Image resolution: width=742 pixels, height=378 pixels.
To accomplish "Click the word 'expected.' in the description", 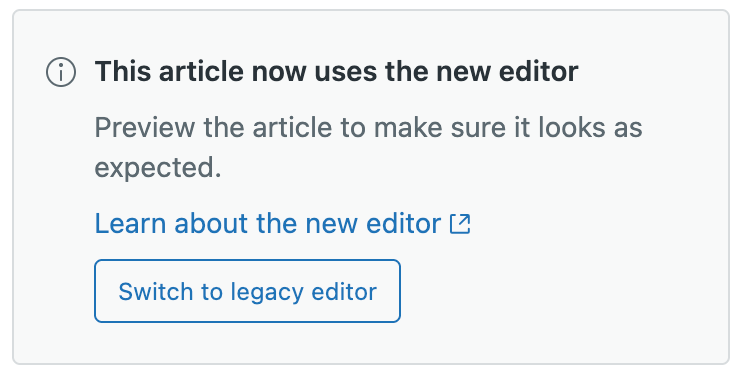I will click(158, 168).
